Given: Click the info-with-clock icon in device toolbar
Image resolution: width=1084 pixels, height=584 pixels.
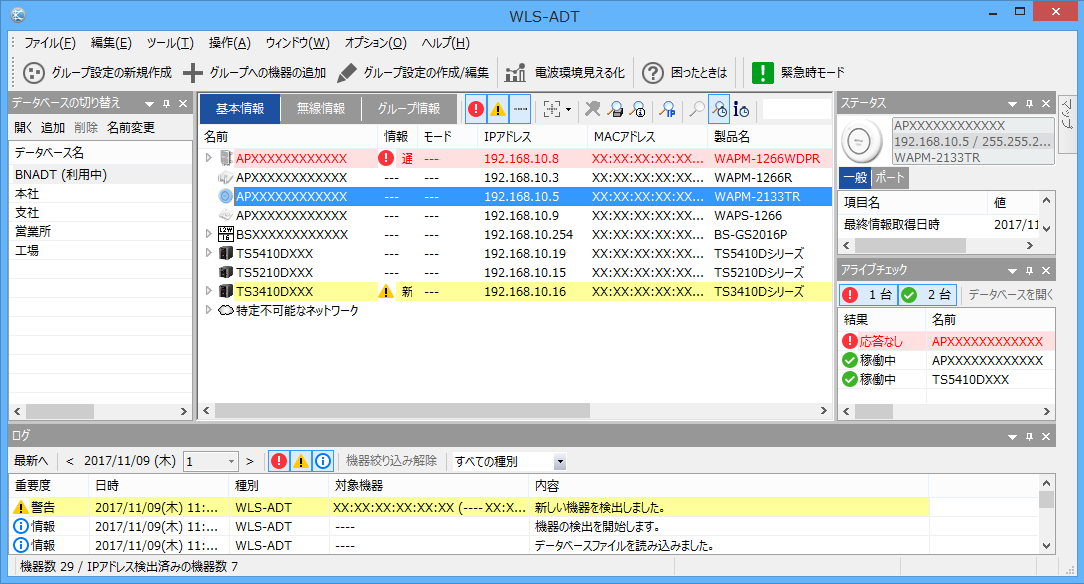Looking at the screenshot, I should pyautogui.click(x=741, y=109).
